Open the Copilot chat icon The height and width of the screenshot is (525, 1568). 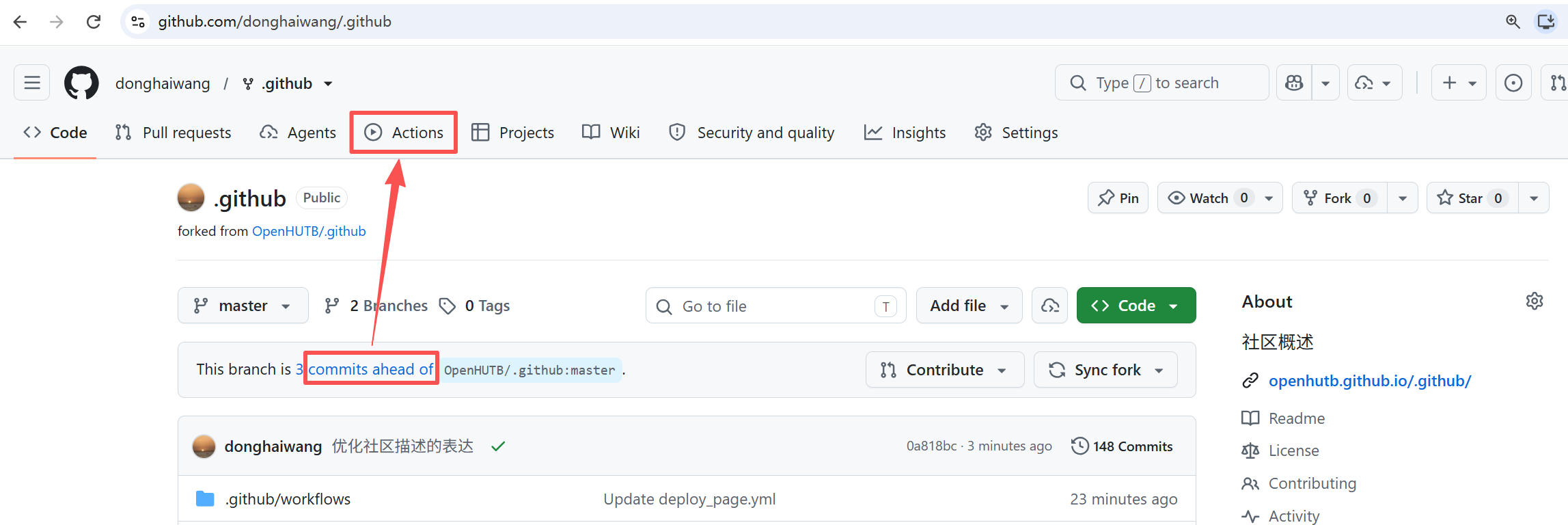point(1294,83)
